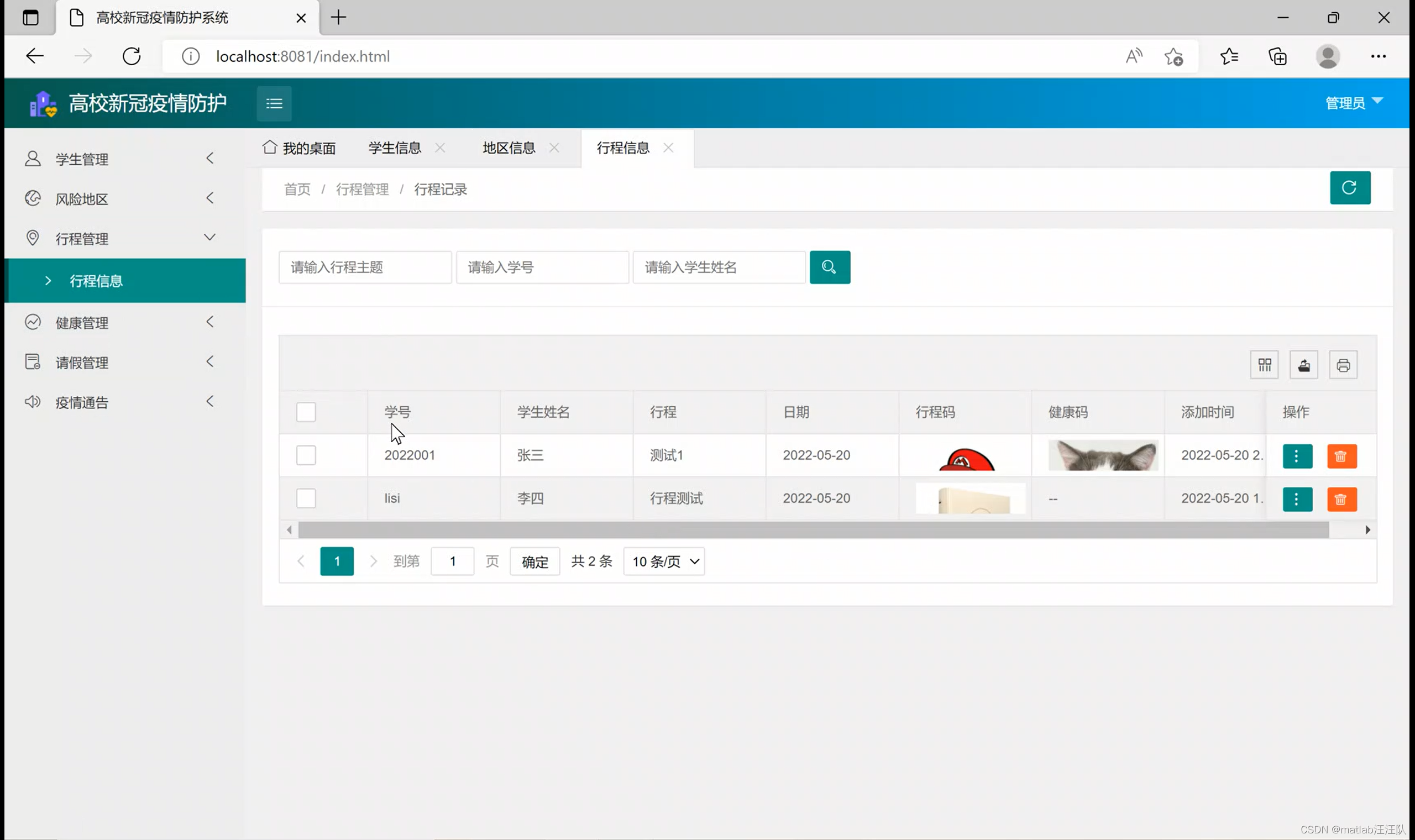This screenshot has width=1415, height=840.
Task: Click the 请输入学号 input field
Action: coord(542,267)
